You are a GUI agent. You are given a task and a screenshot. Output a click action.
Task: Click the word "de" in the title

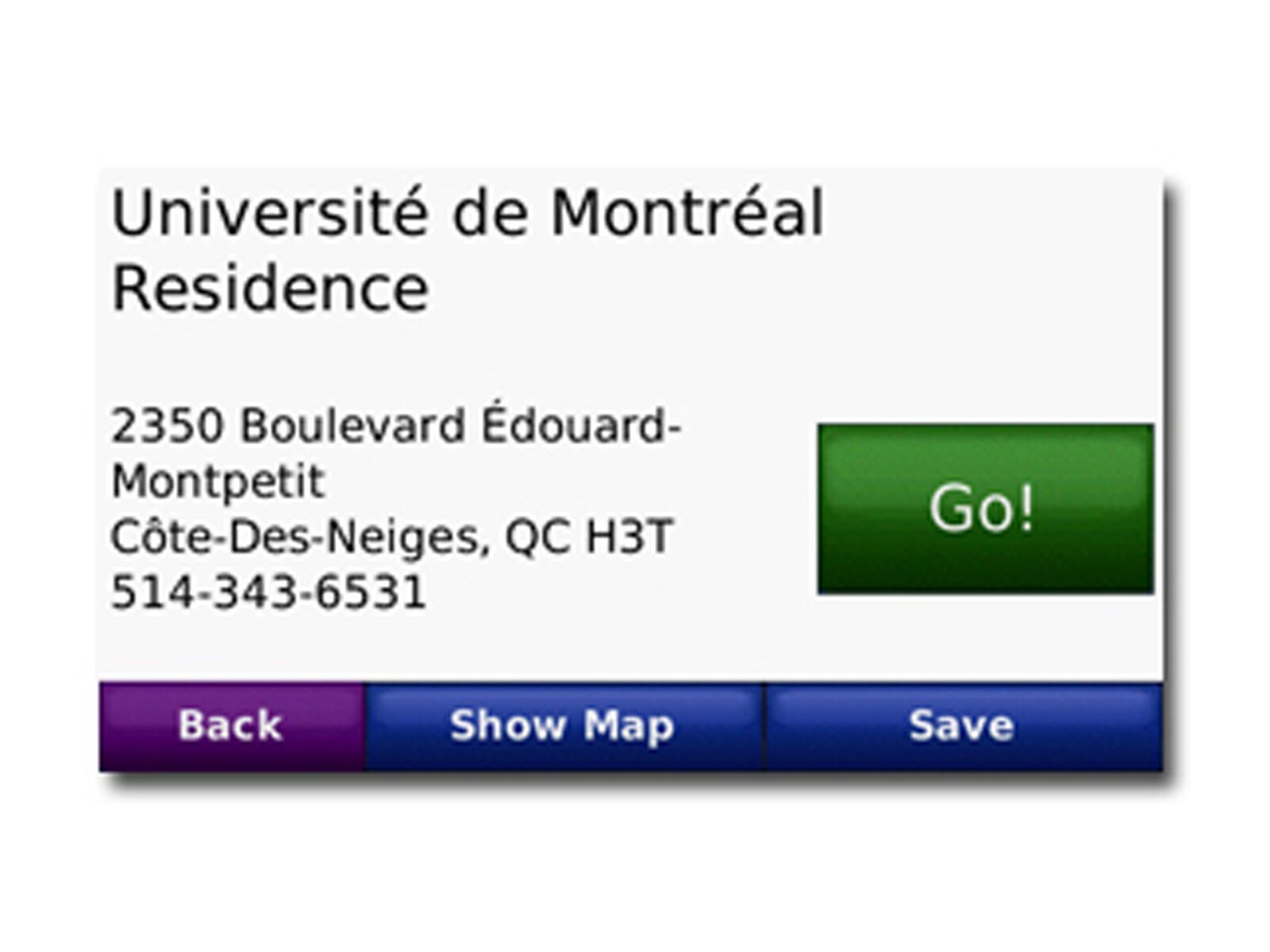pyautogui.click(x=490, y=213)
